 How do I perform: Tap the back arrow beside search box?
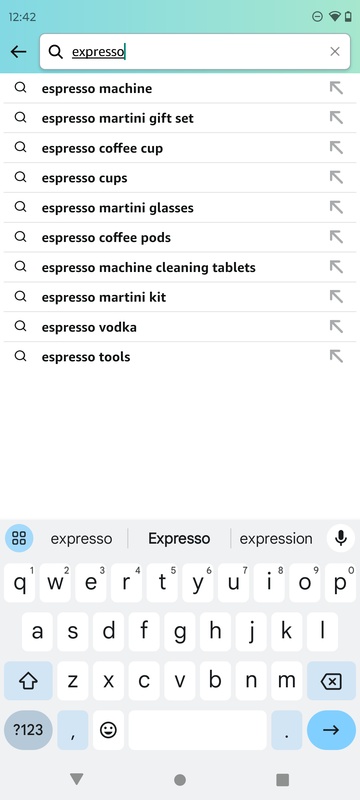pyautogui.click(x=18, y=52)
